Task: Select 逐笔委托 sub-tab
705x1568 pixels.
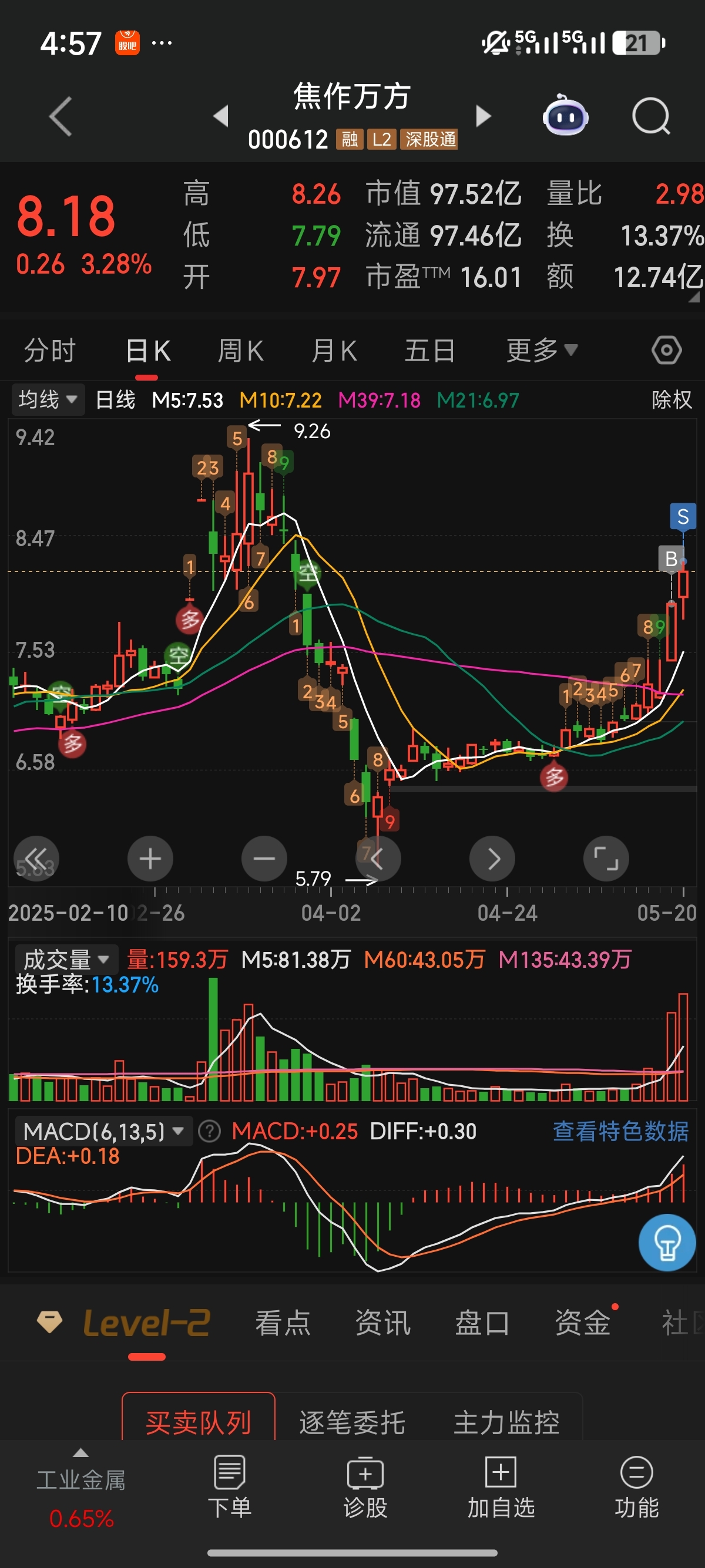Action: coord(352,1422)
